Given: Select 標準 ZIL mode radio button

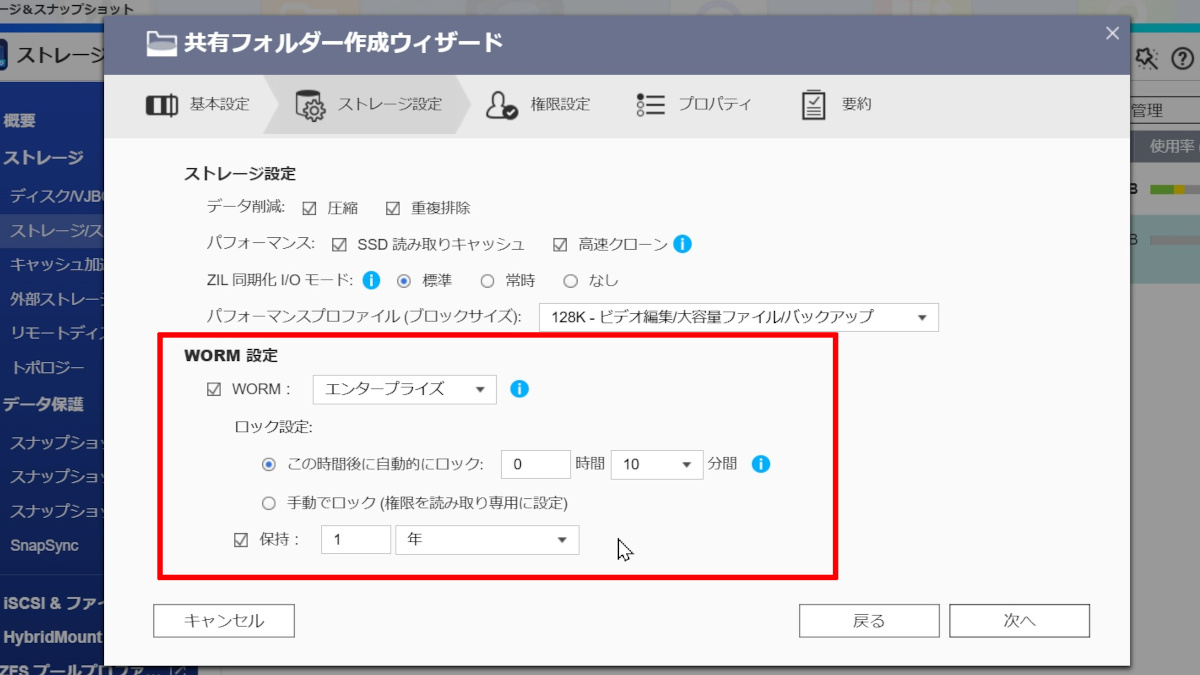Looking at the screenshot, I should [x=404, y=281].
